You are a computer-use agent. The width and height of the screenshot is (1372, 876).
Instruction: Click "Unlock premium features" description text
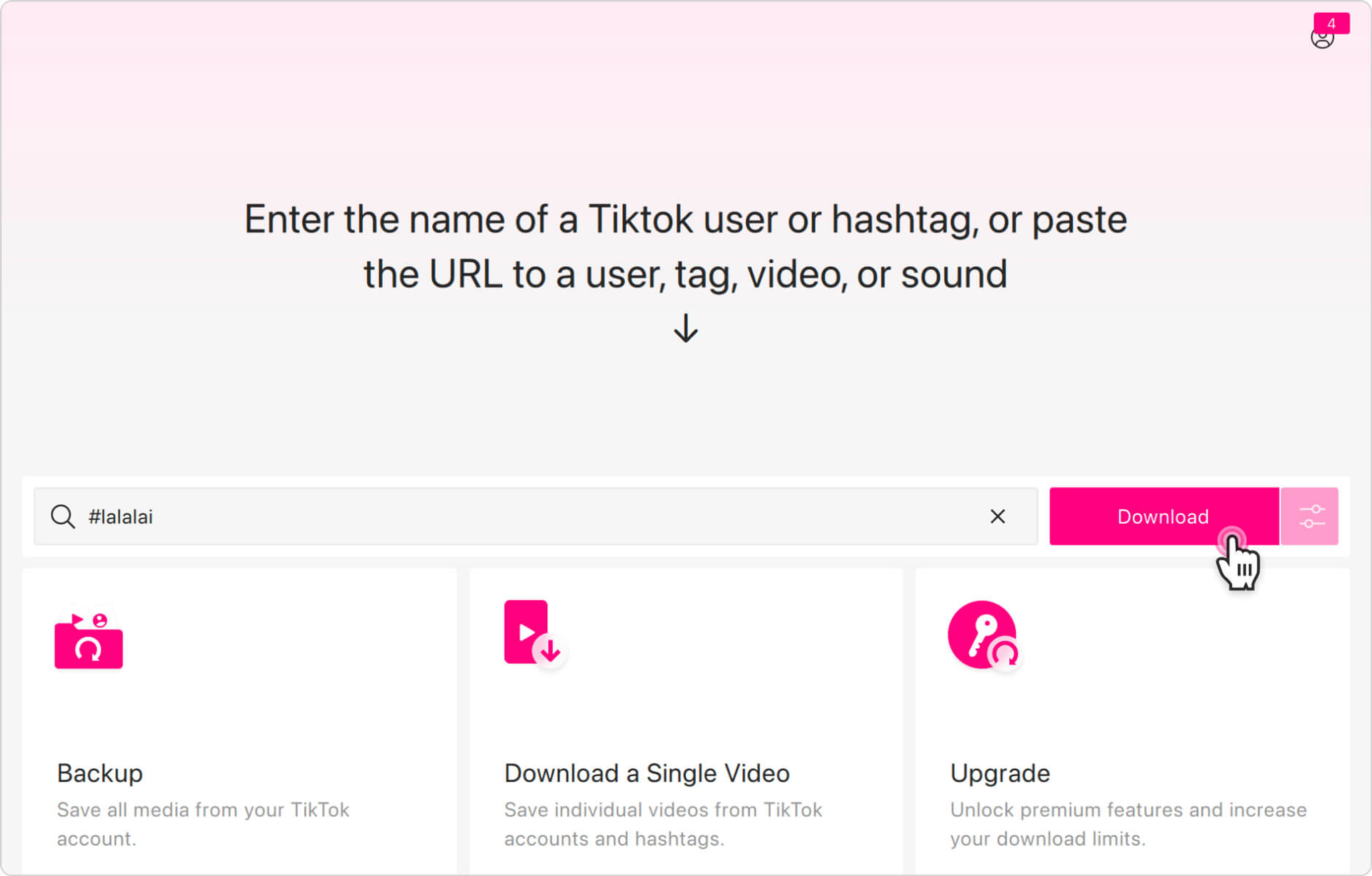1128,823
